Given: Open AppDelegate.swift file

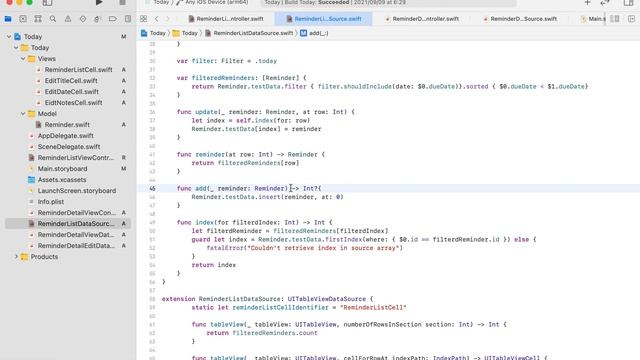Looking at the screenshot, I should point(65,136).
